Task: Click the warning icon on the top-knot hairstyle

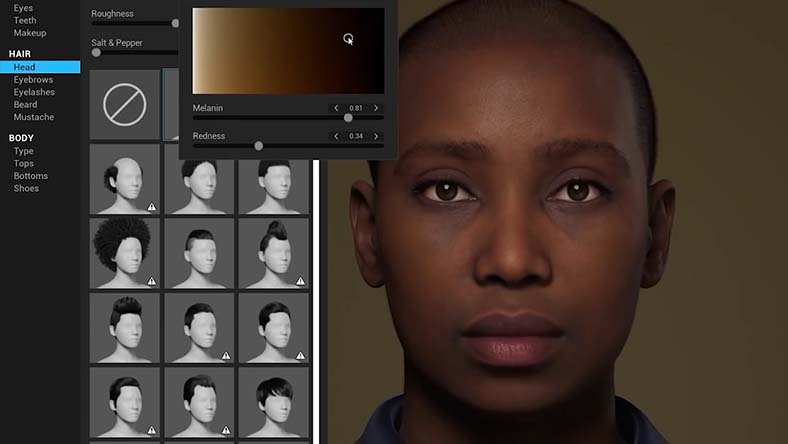Action: pyautogui.click(x=300, y=281)
